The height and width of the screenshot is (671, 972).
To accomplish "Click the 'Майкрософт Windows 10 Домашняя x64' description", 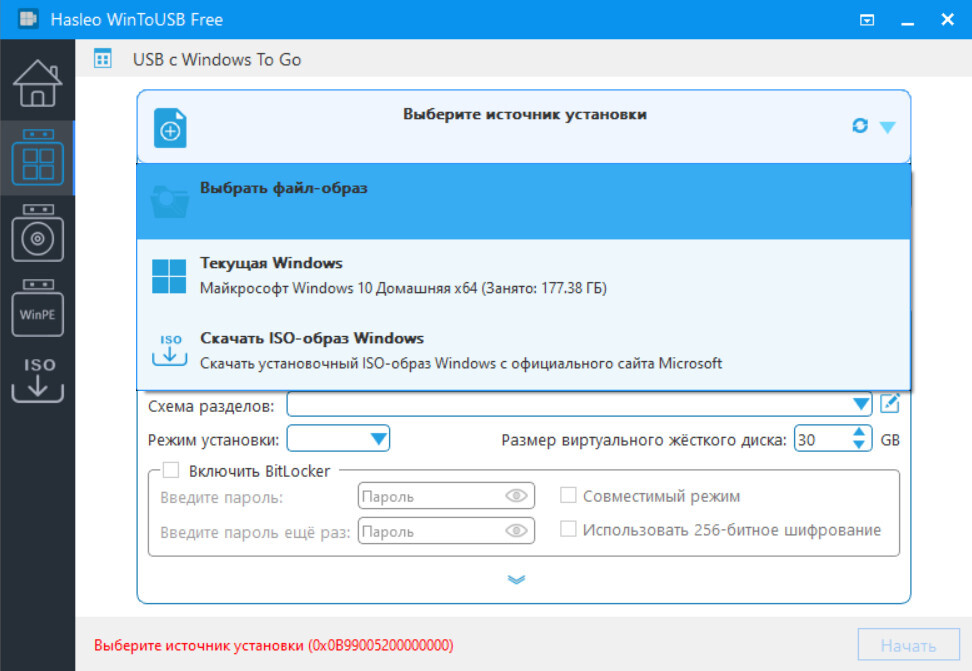I will (403, 288).
